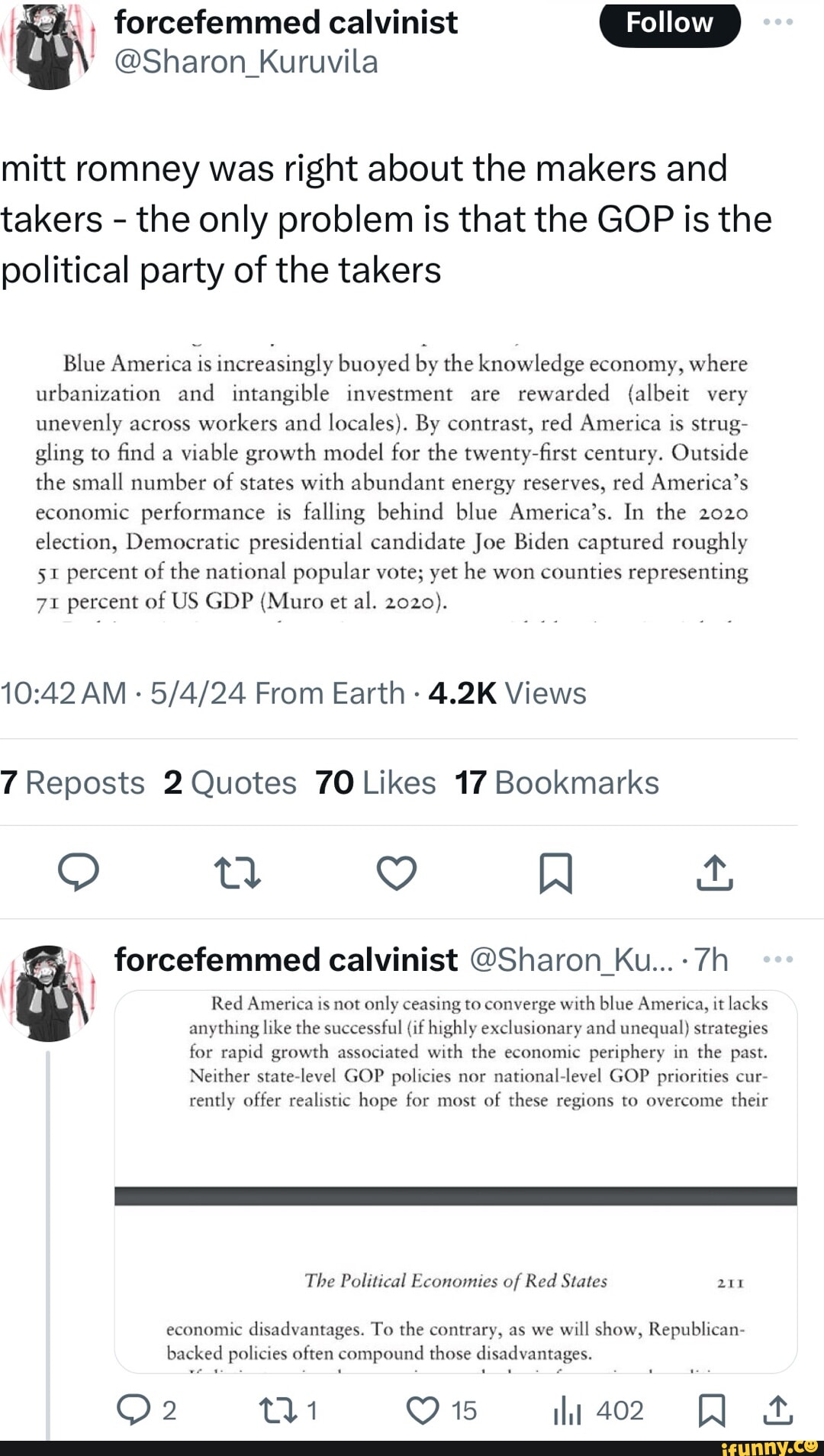Show the 70 Likes list

(375, 783)
